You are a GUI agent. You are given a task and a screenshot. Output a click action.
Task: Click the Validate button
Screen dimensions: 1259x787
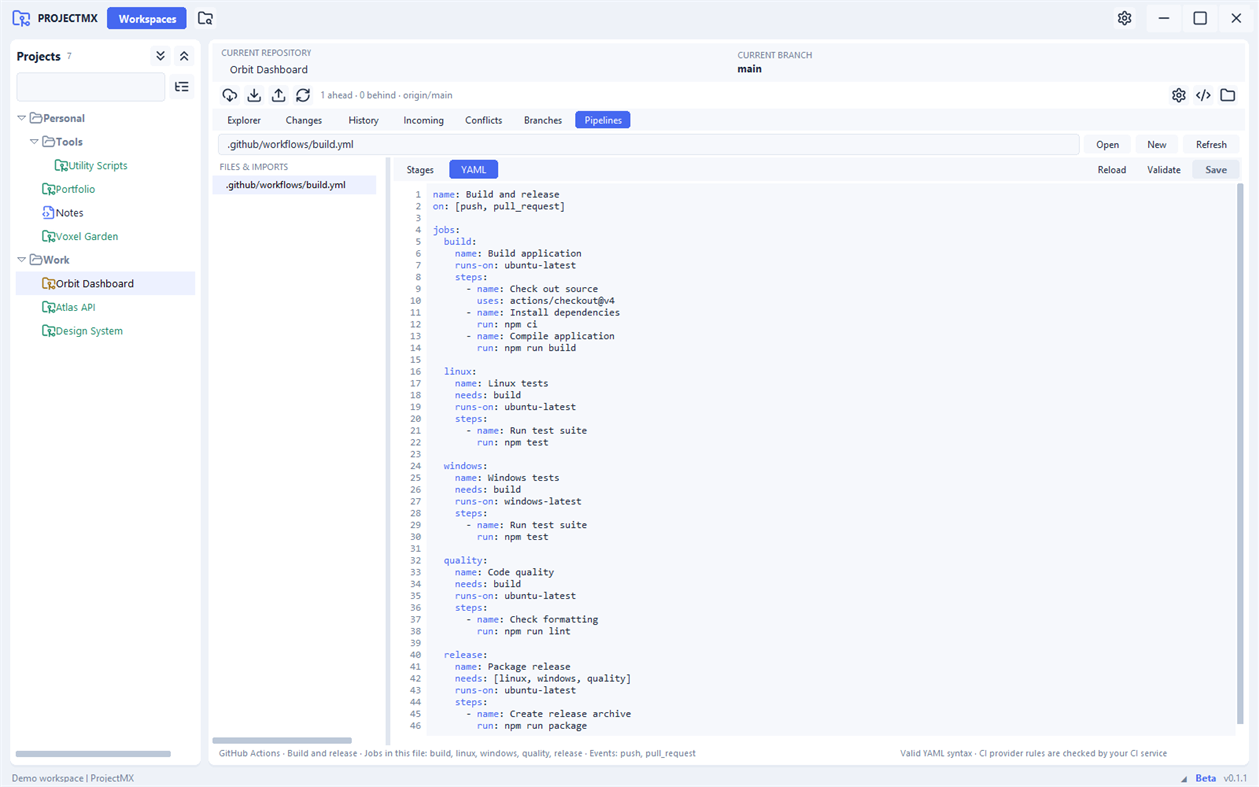tap(1164, 170)
